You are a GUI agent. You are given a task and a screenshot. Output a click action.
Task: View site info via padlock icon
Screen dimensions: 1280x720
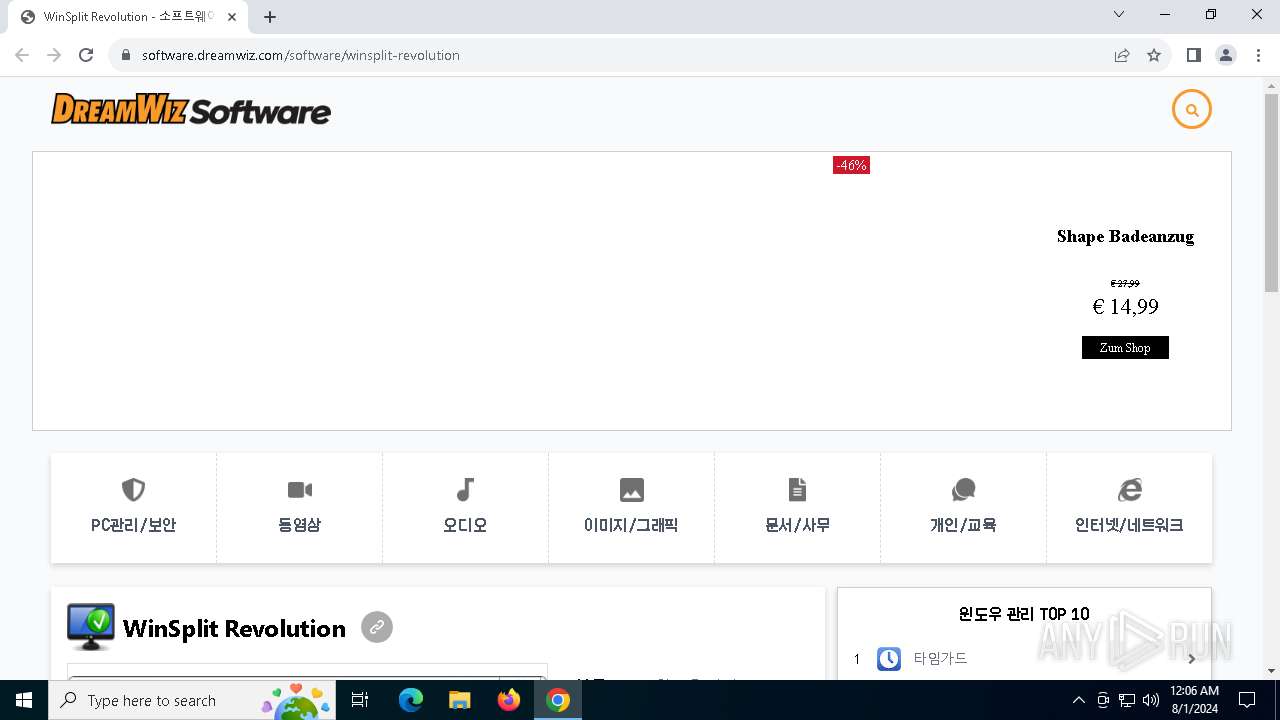[126, 55]
